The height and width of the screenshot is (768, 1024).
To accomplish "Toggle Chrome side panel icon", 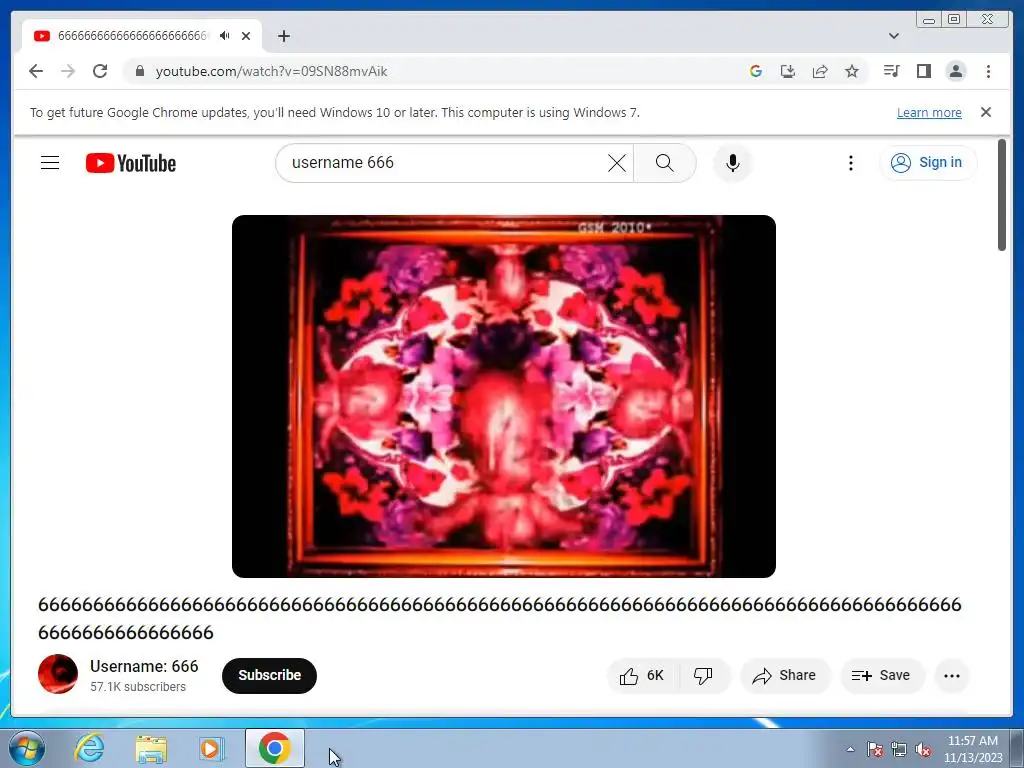I will [923, 71].
